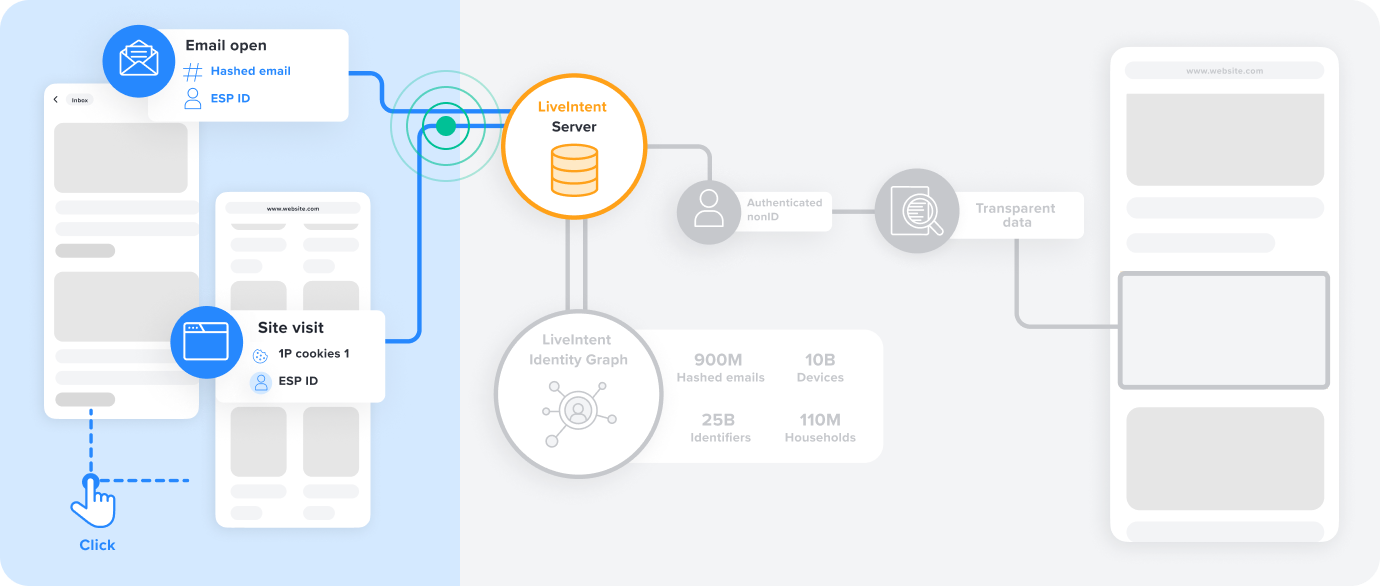This screenshot has height=587, width=1380.
Task: Click the Email open envelope icon
Action: click(x=139, y=59)
